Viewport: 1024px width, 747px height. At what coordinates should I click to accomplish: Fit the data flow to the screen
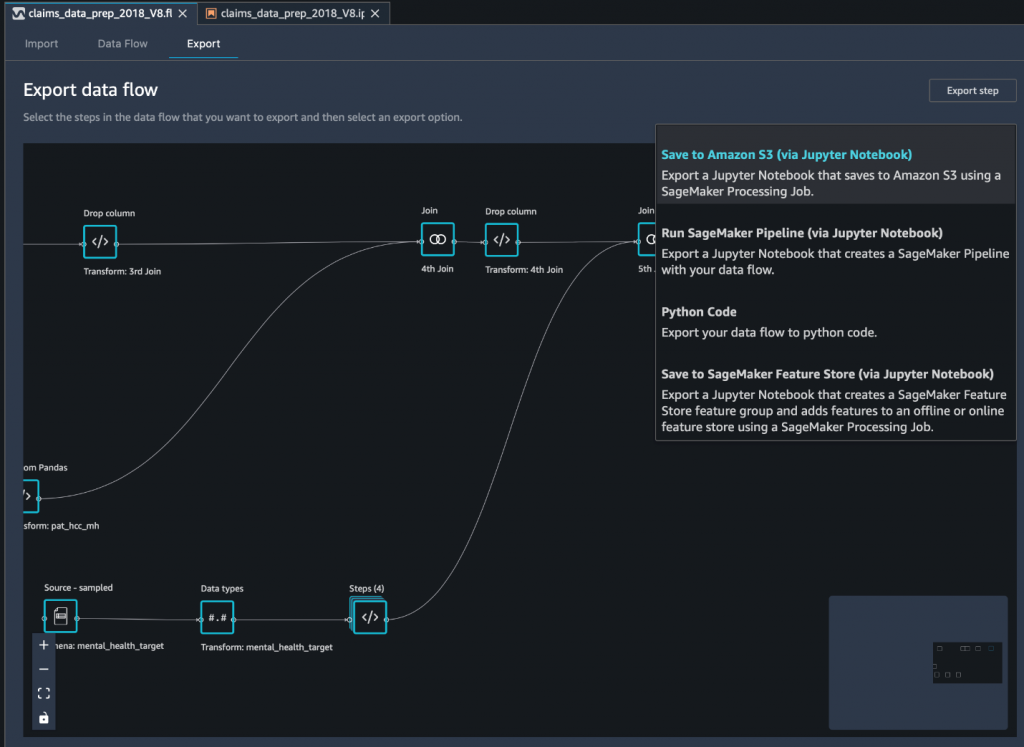tap(42, 692)
